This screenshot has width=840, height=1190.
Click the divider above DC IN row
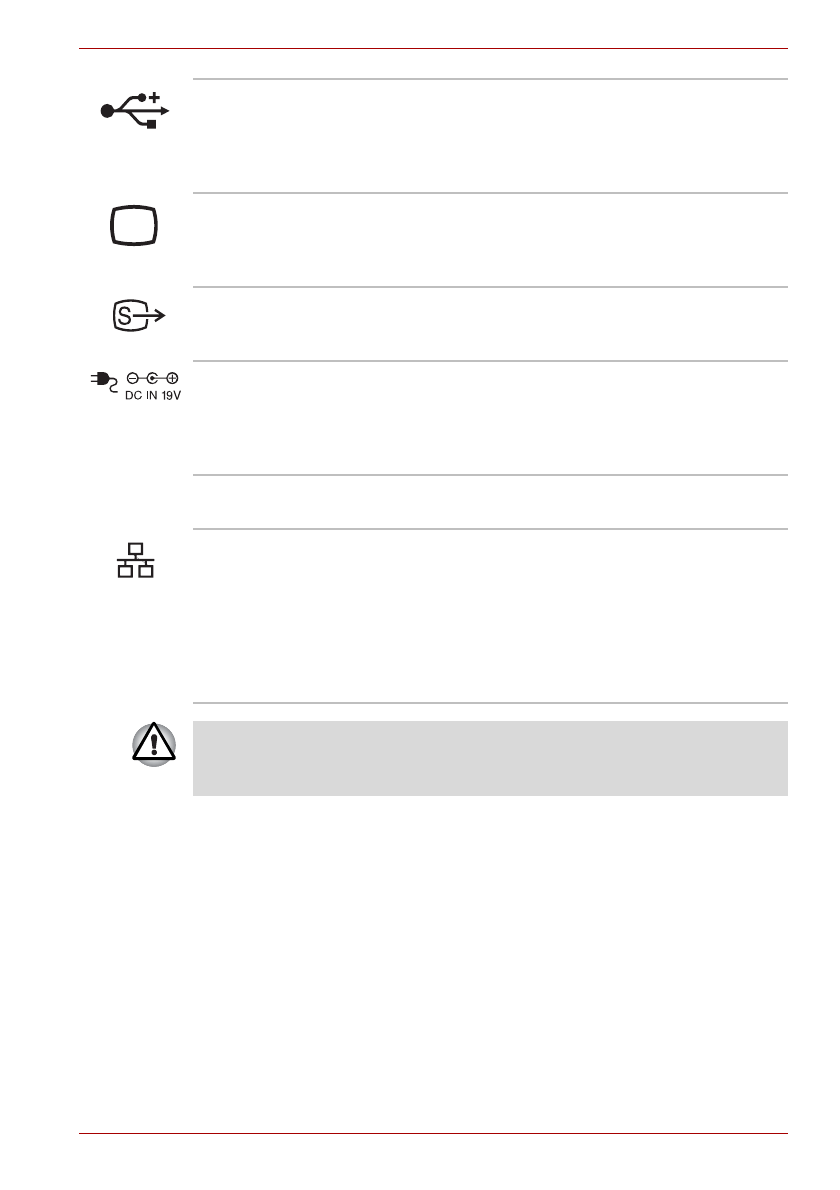pos(490,361)
